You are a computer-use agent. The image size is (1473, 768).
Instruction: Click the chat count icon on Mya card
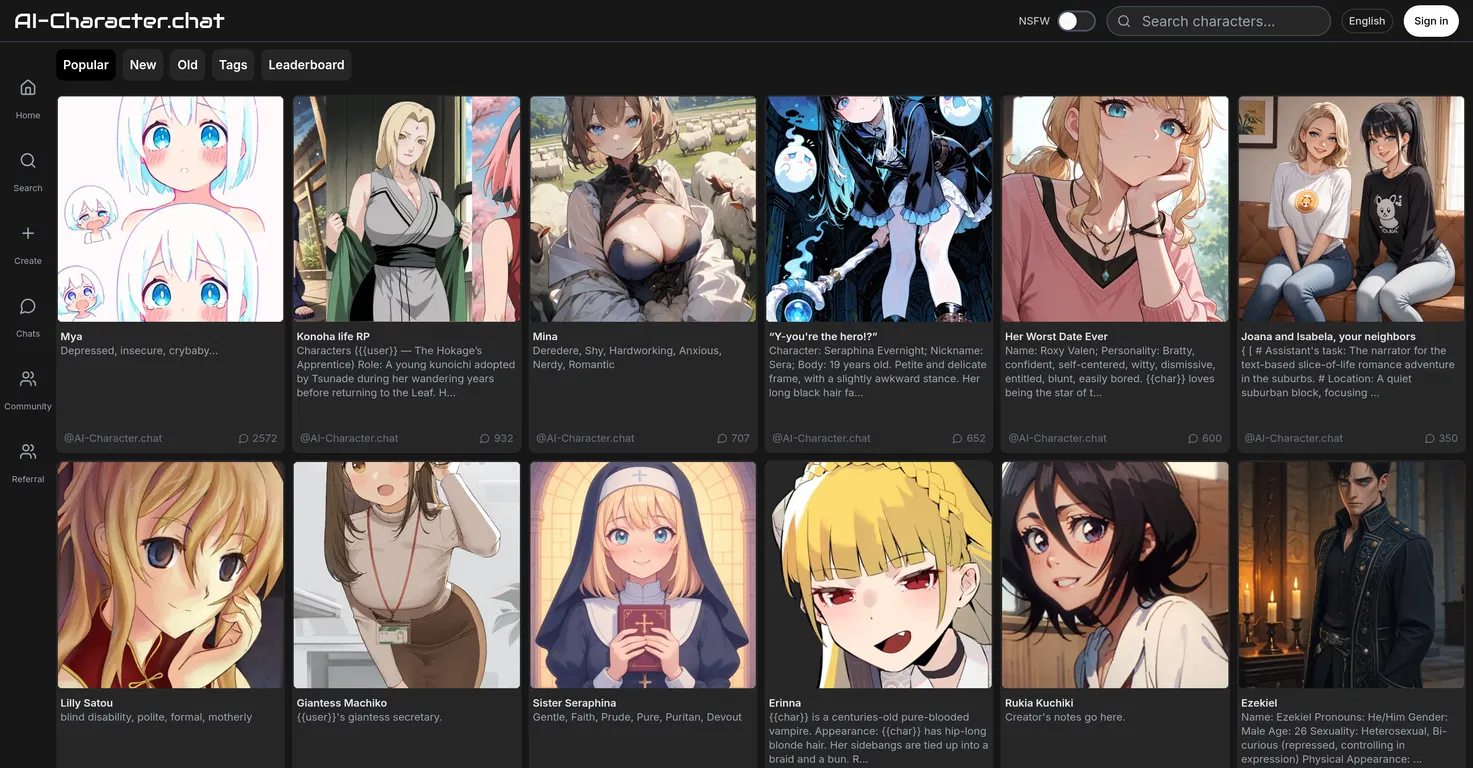tap(243, 438)
